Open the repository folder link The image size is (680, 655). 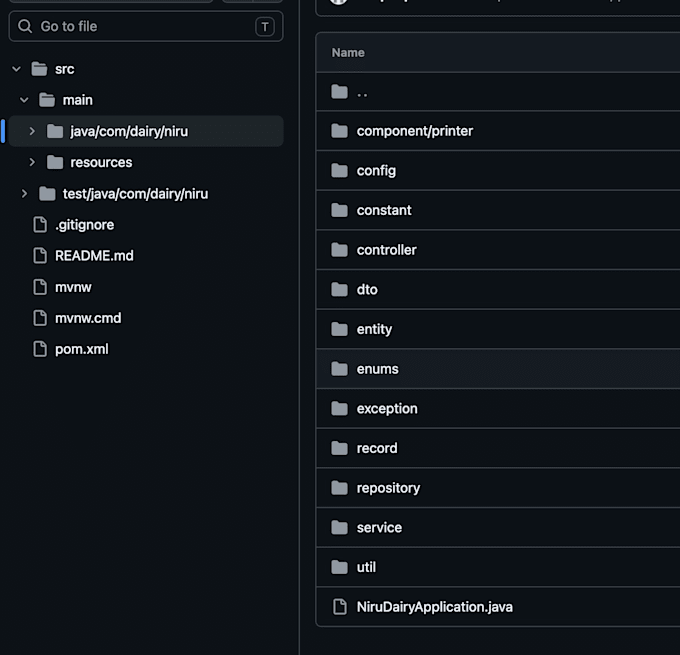point(388,488)
